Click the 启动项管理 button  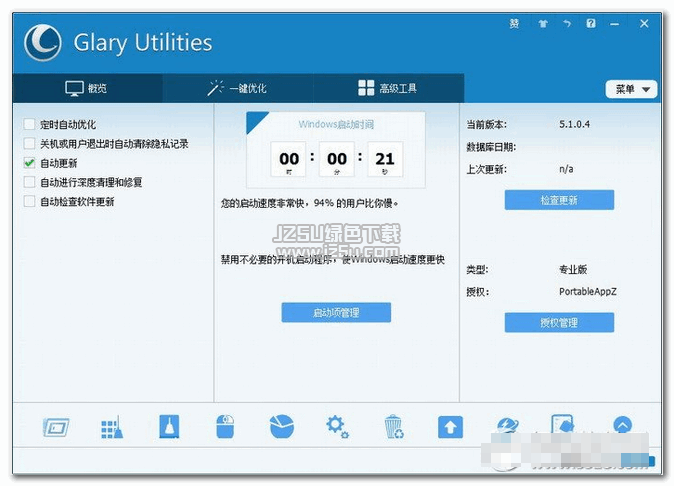(x=336, y=312)
